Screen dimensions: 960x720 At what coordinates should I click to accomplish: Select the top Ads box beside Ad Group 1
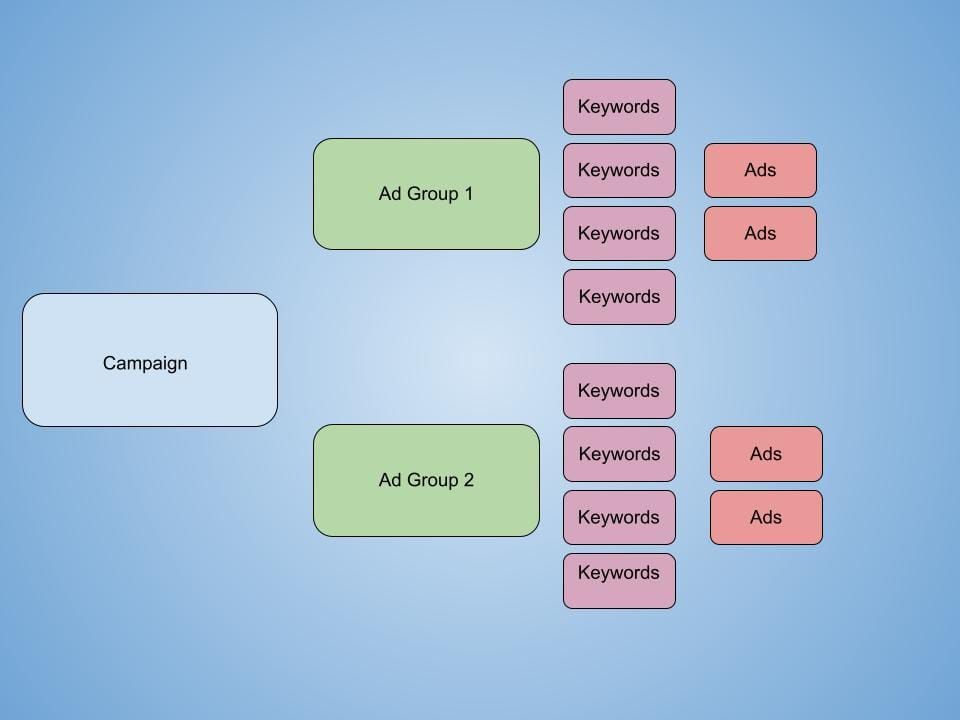pos(760,170)
